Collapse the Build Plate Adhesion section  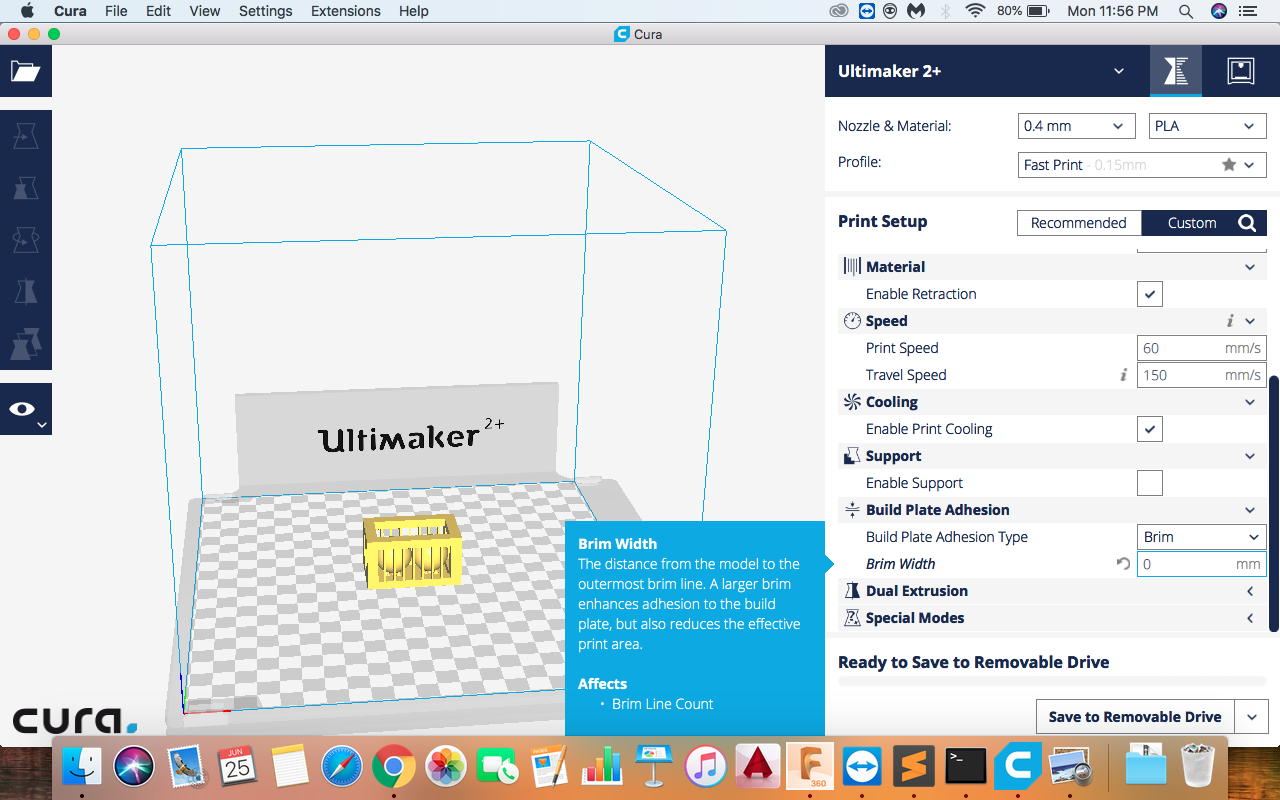1250,510
